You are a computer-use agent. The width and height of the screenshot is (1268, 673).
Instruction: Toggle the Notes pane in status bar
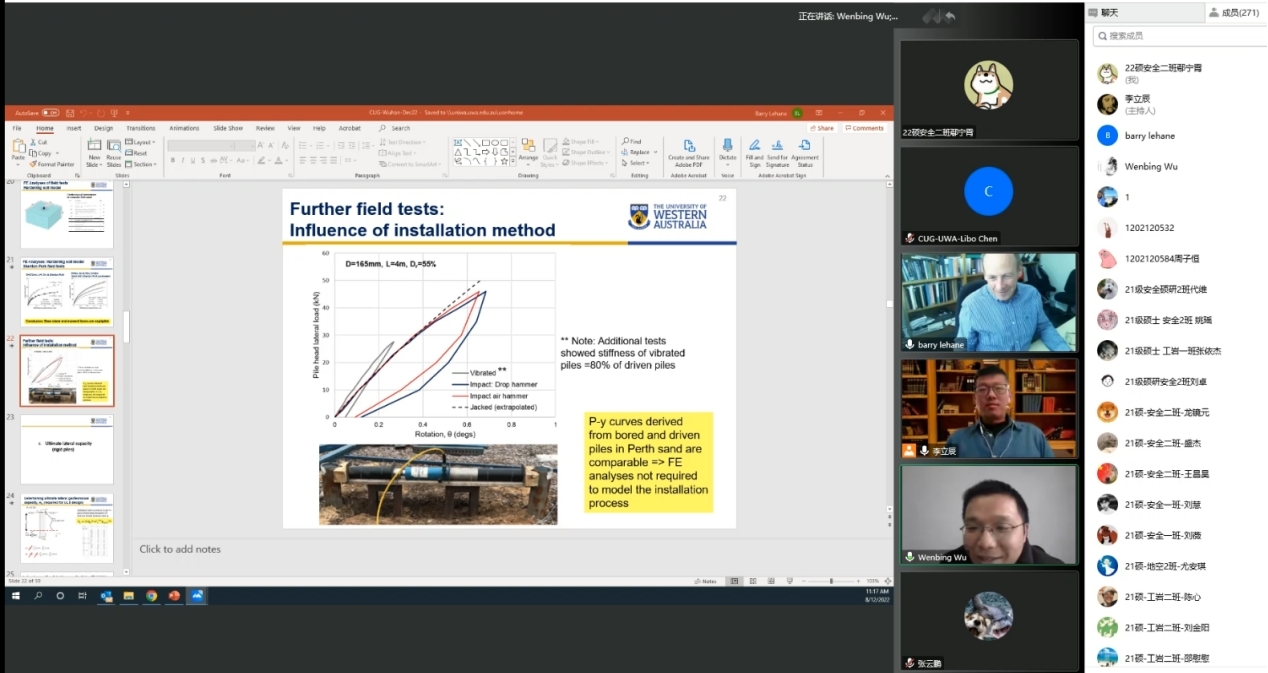coord(708,581)
